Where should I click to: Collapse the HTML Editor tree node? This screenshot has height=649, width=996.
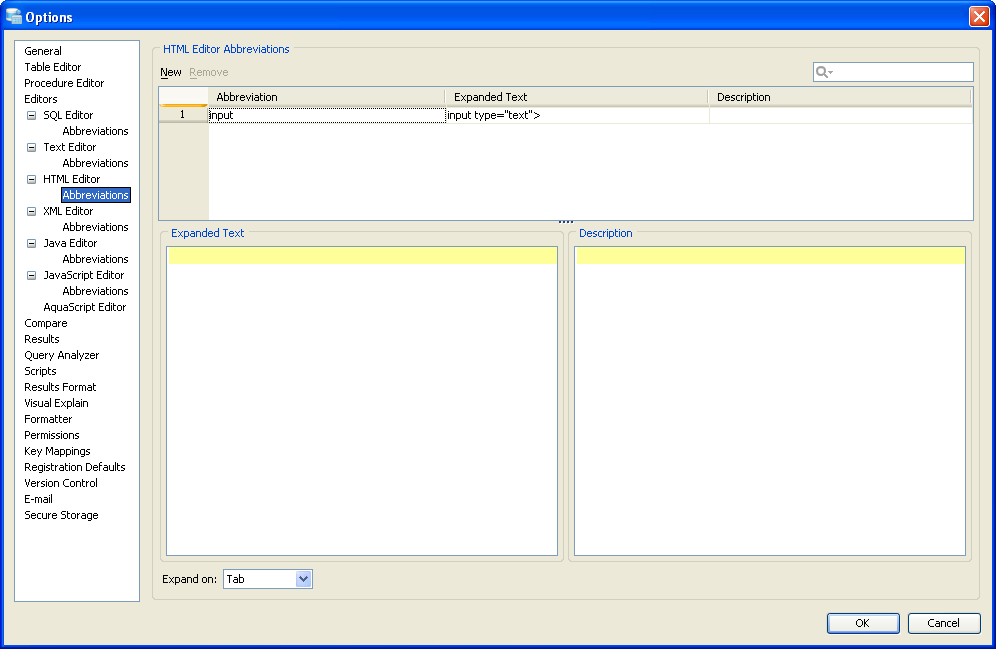tap(31, 179)
